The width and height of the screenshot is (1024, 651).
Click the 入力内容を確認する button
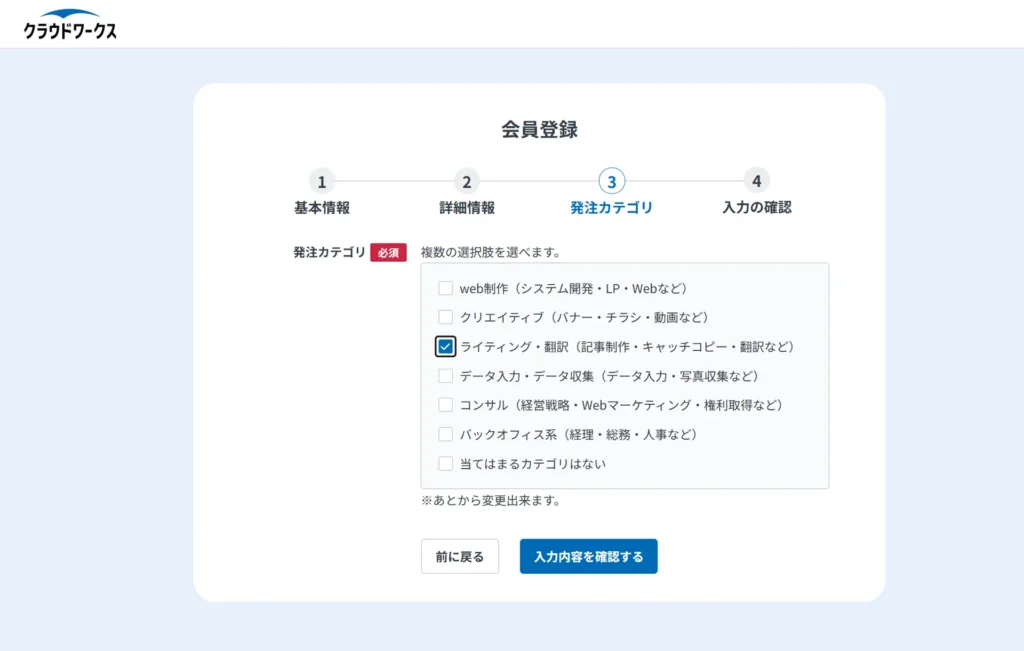(588, 556)
